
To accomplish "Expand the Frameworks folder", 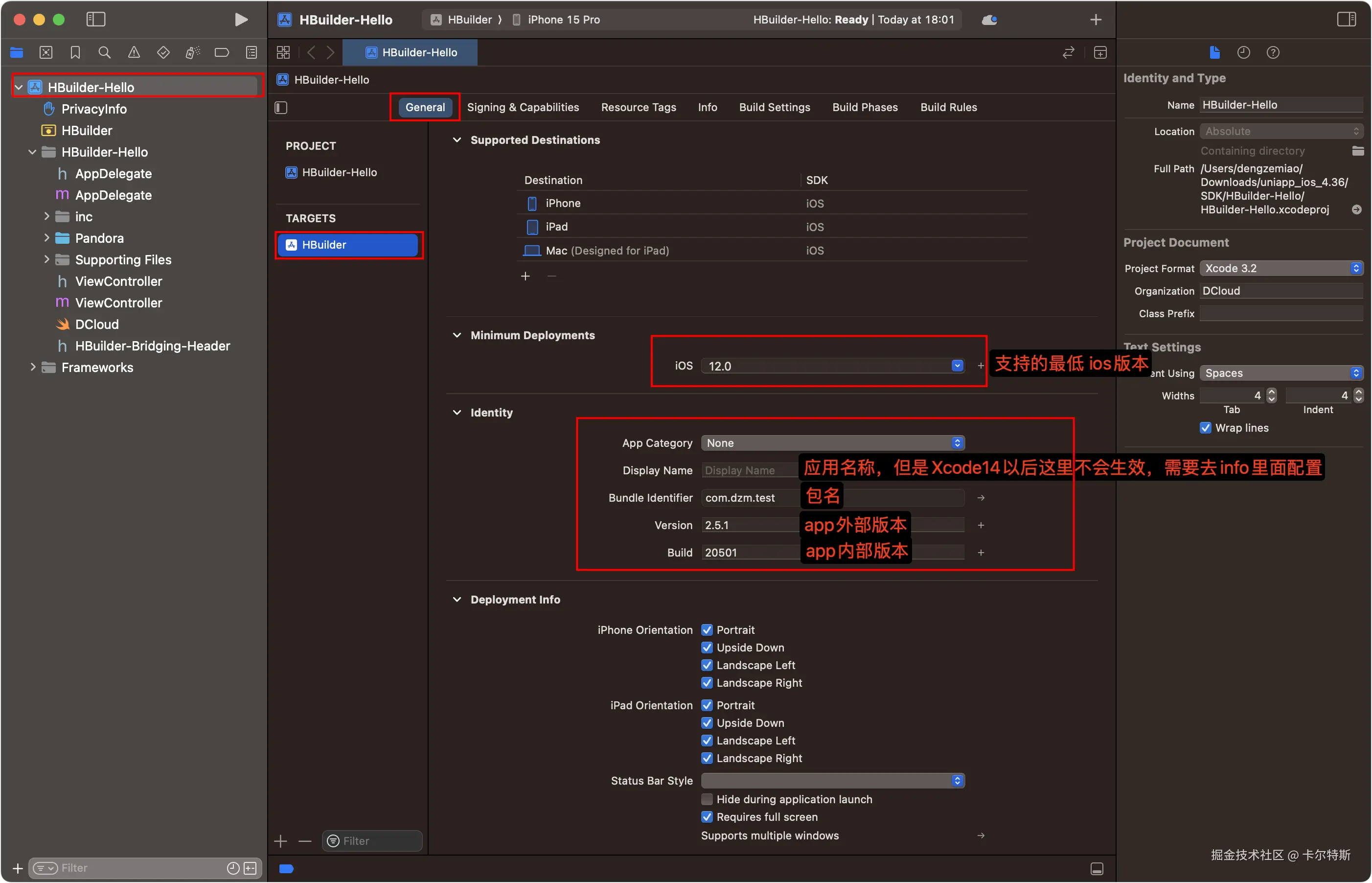I will click(33, 368).
